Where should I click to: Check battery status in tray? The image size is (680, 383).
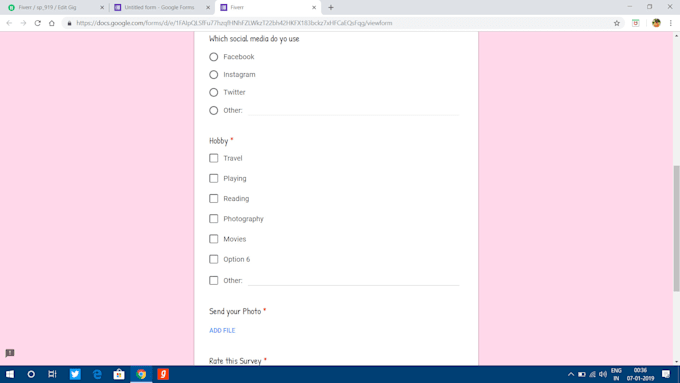coord(582,374)
